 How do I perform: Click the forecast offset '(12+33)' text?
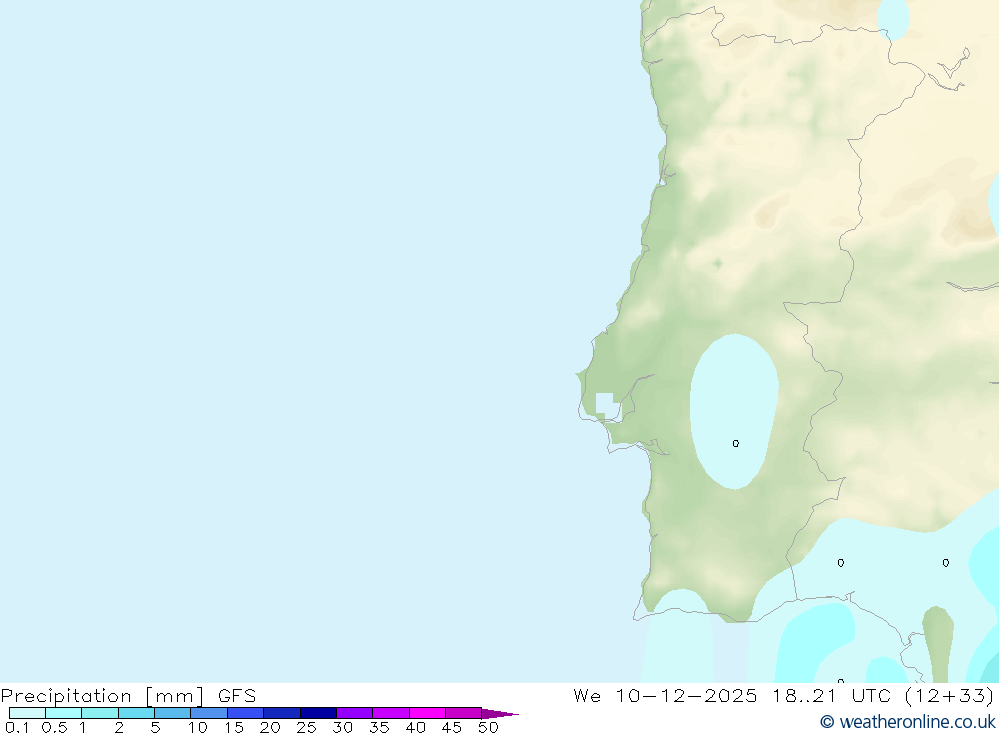[x=950, y=695]
